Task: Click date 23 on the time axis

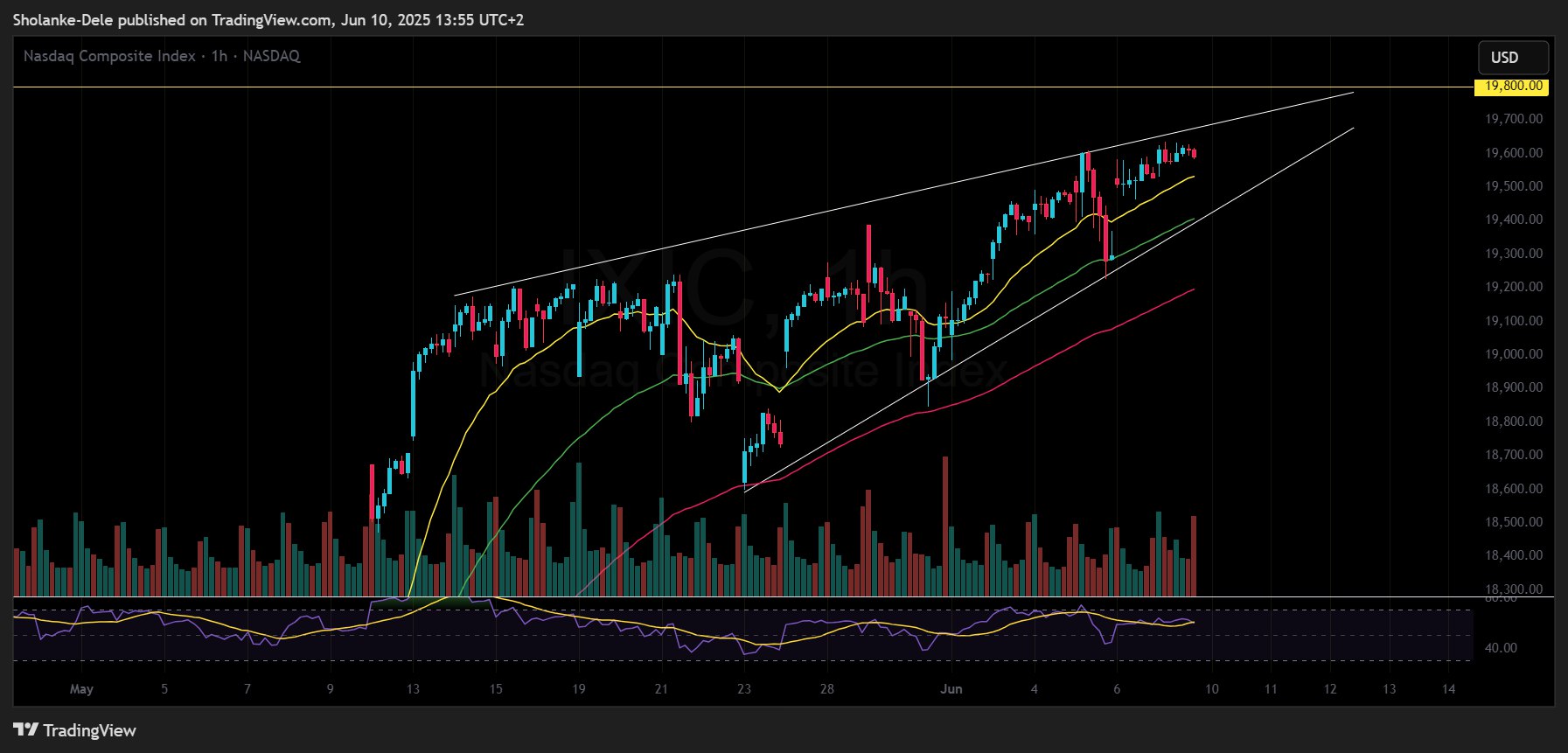Action: 744,689
